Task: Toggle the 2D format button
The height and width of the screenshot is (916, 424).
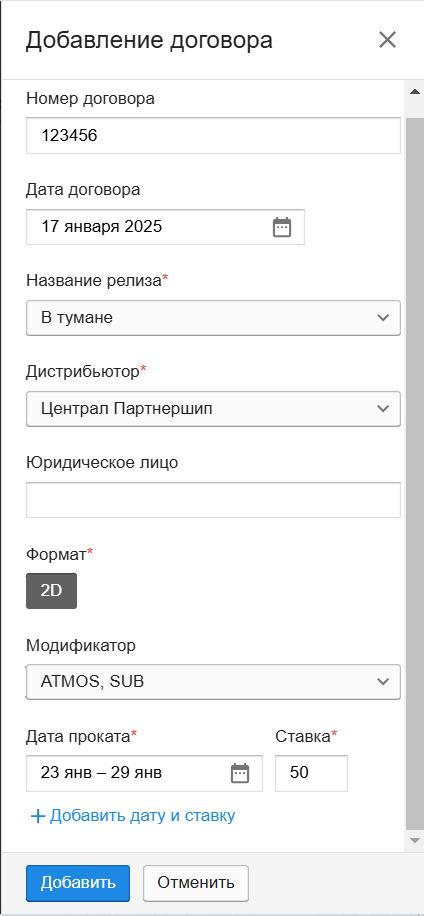Action: pos(51,591)
